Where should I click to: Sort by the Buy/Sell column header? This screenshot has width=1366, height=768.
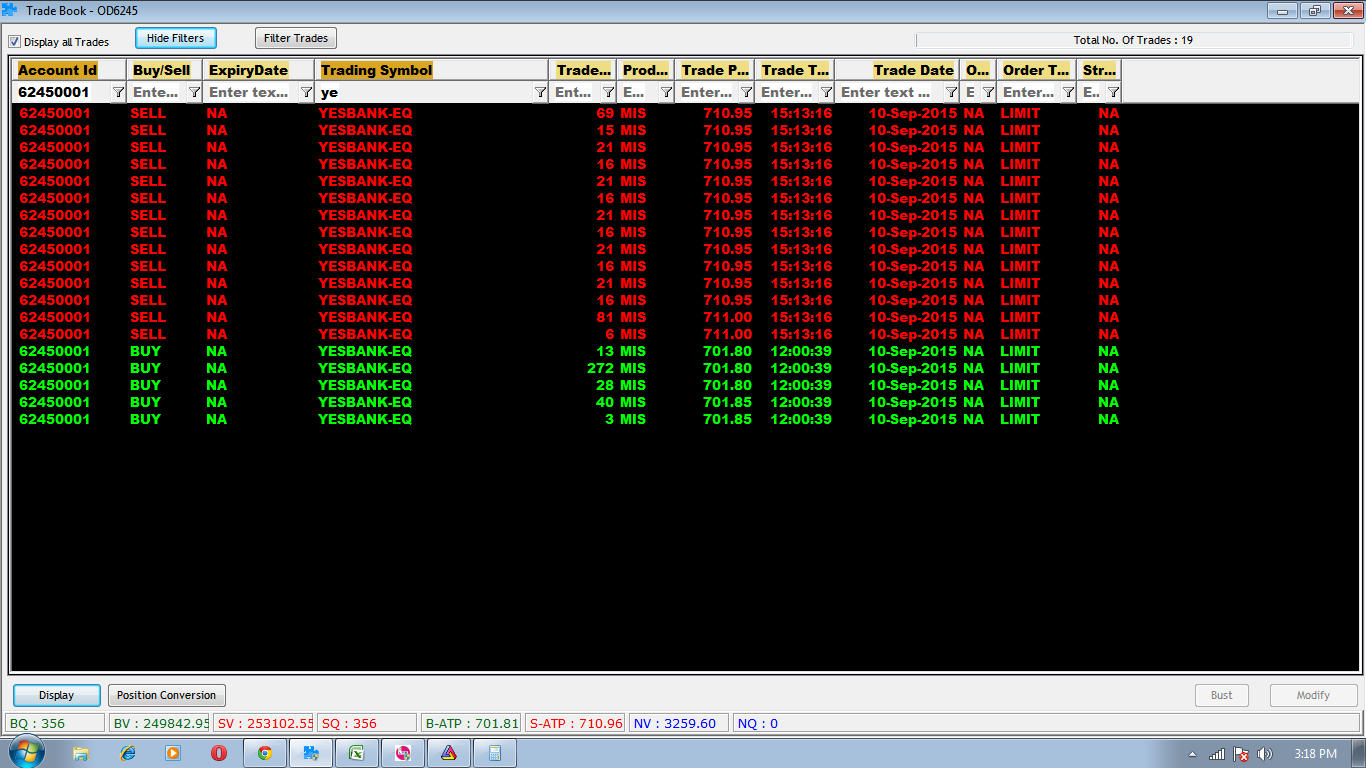pyautogui.click(x=165, y=70)
